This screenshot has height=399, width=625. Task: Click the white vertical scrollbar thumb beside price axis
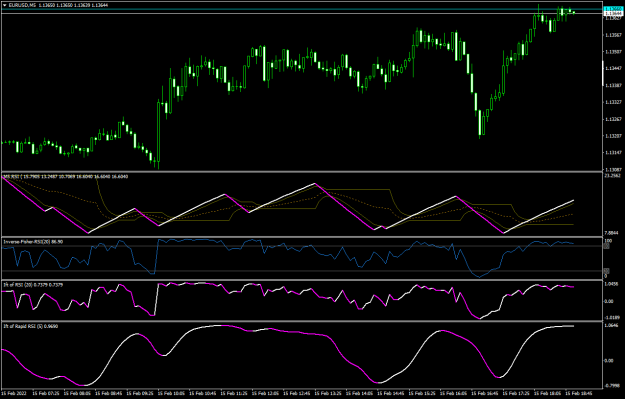603,73
